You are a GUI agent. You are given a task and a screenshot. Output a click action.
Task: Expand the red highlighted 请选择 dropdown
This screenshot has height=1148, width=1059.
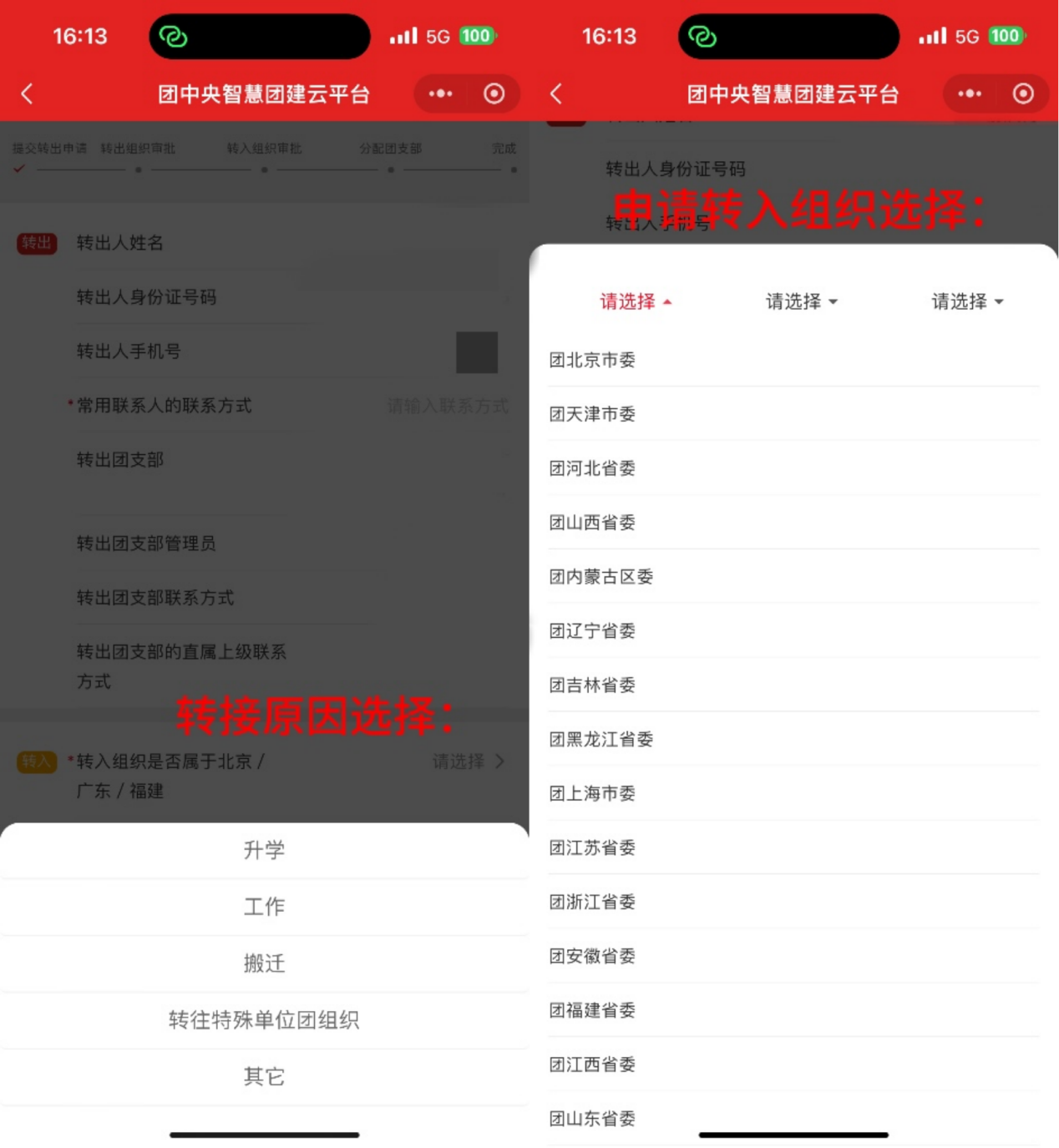(636, 301)
